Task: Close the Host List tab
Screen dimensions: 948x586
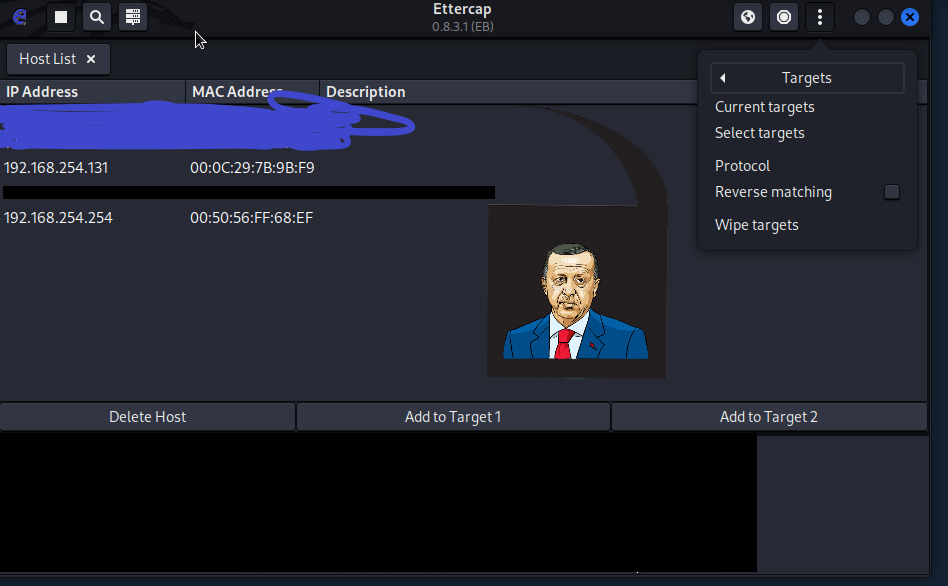Action: click(91, 59)
